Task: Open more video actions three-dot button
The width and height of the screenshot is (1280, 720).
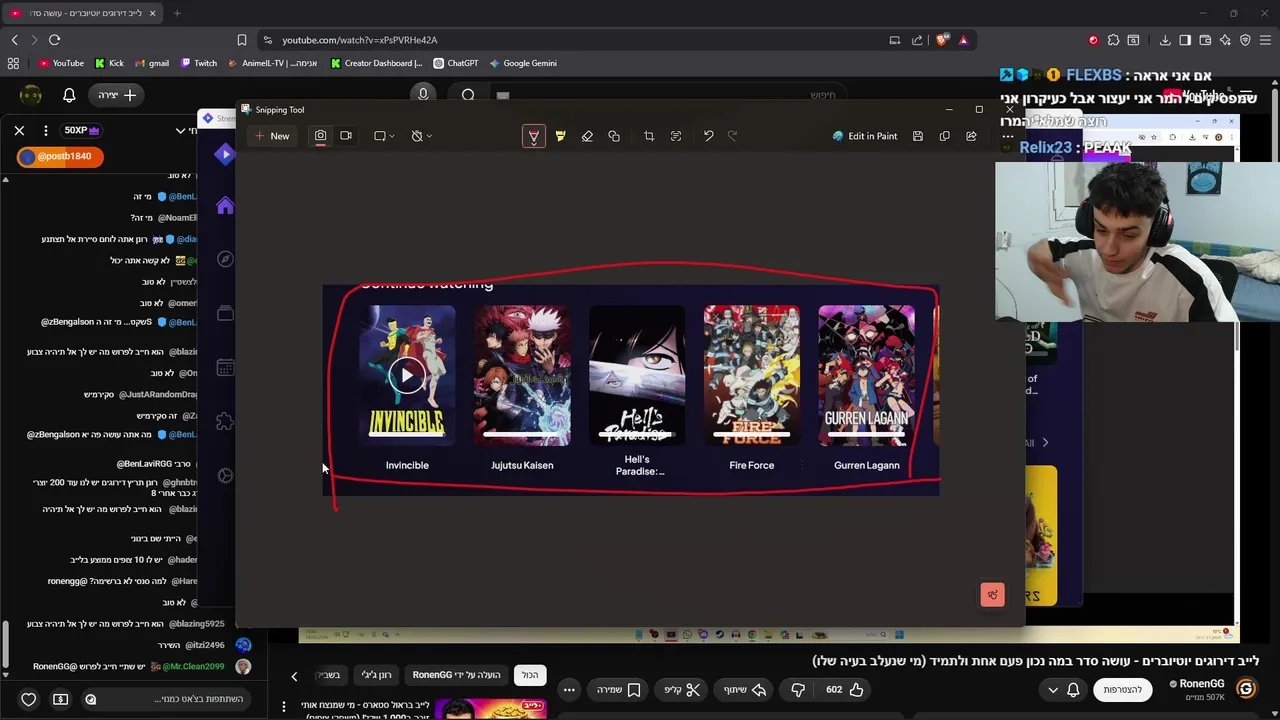Action: (x=569, y=689)
